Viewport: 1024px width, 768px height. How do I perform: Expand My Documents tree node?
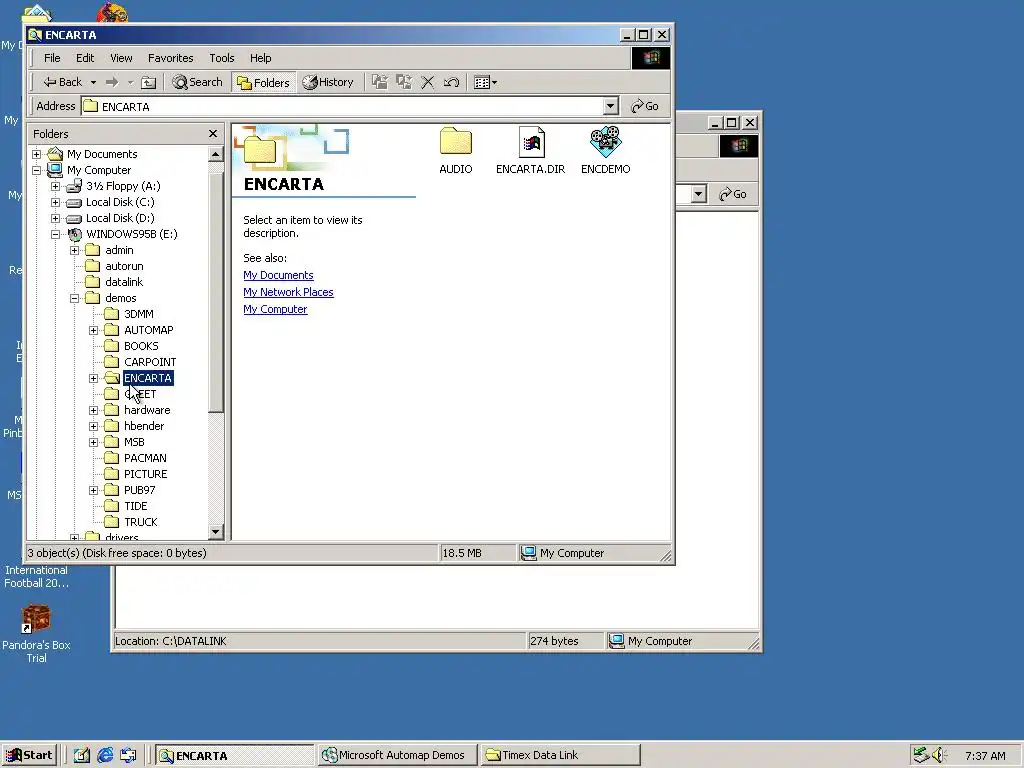point(37,154)
